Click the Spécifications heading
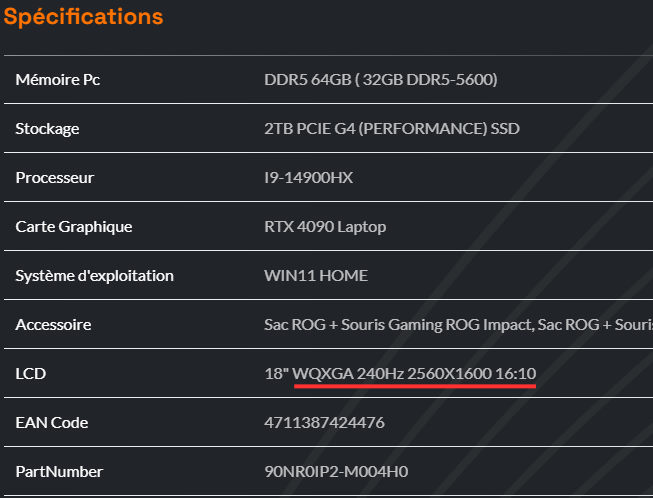Viewport: 653px width, 498px height. click(83, 17)
